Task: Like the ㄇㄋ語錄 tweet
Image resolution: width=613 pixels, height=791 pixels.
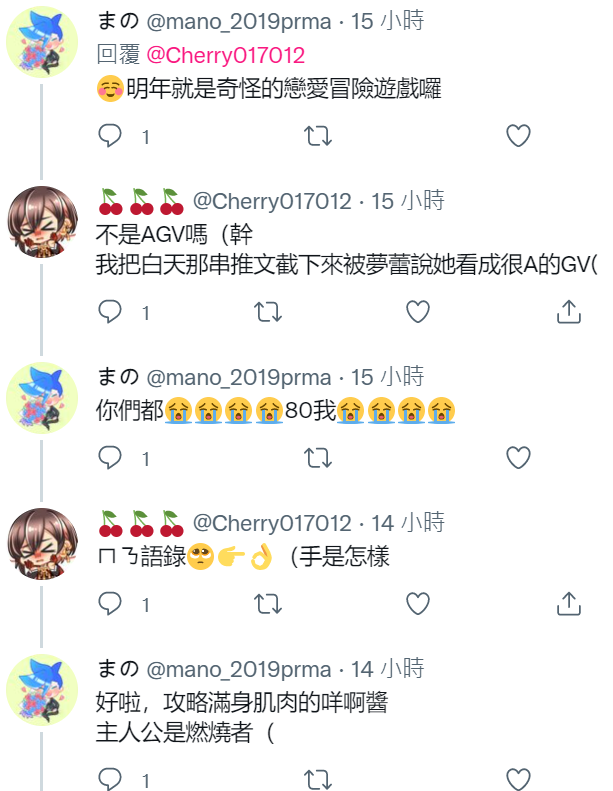Action: (418, 603)
